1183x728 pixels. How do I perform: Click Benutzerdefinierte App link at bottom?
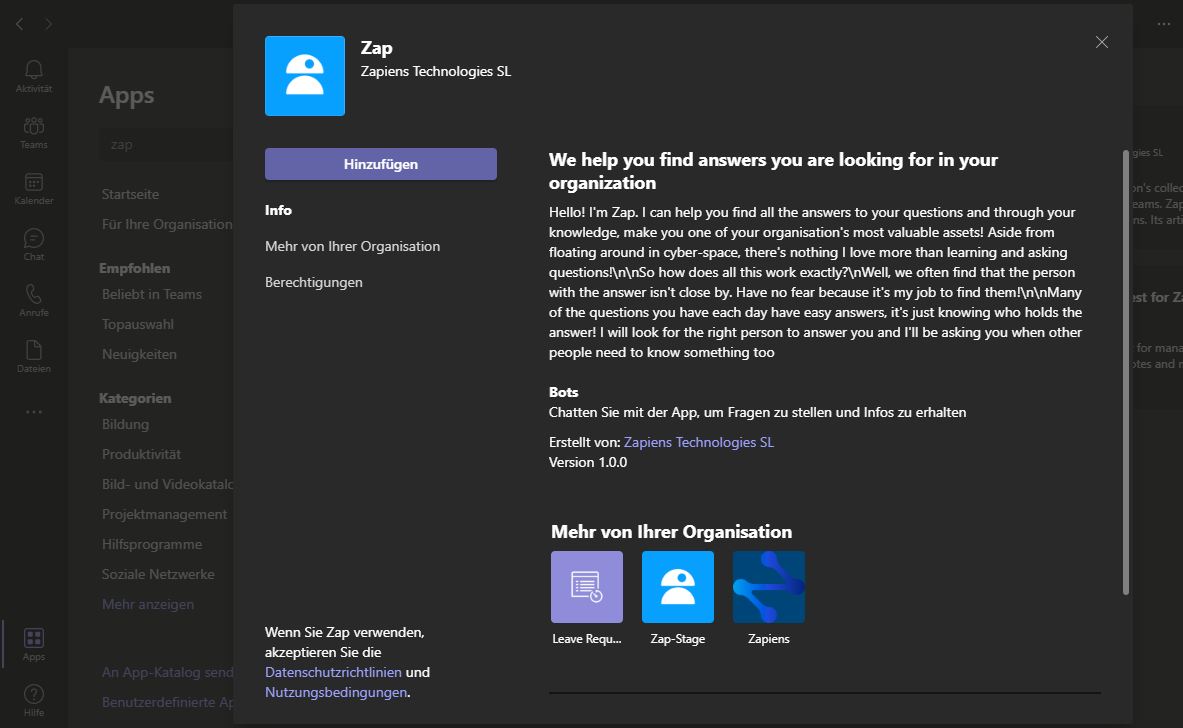tap(167, 702)
